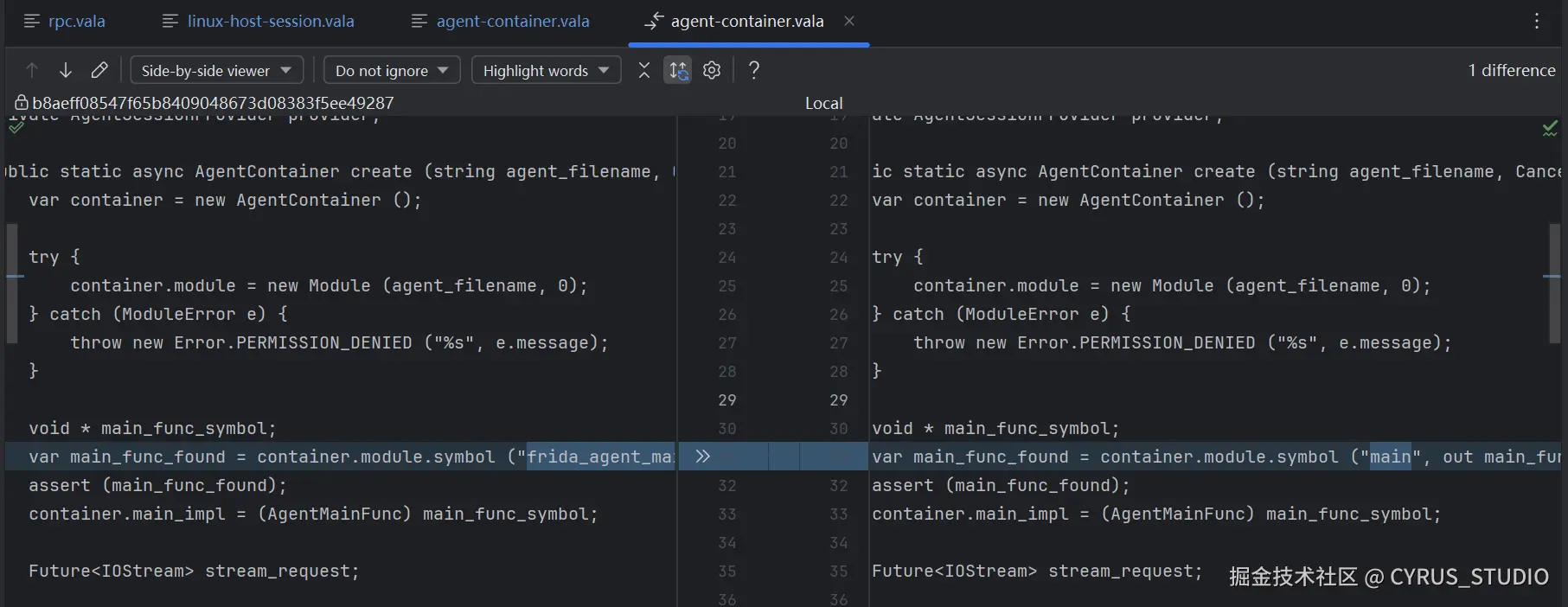Close the agent-container.vala diff tab
Screen dimensions: 1568x607
click(849, 21)
